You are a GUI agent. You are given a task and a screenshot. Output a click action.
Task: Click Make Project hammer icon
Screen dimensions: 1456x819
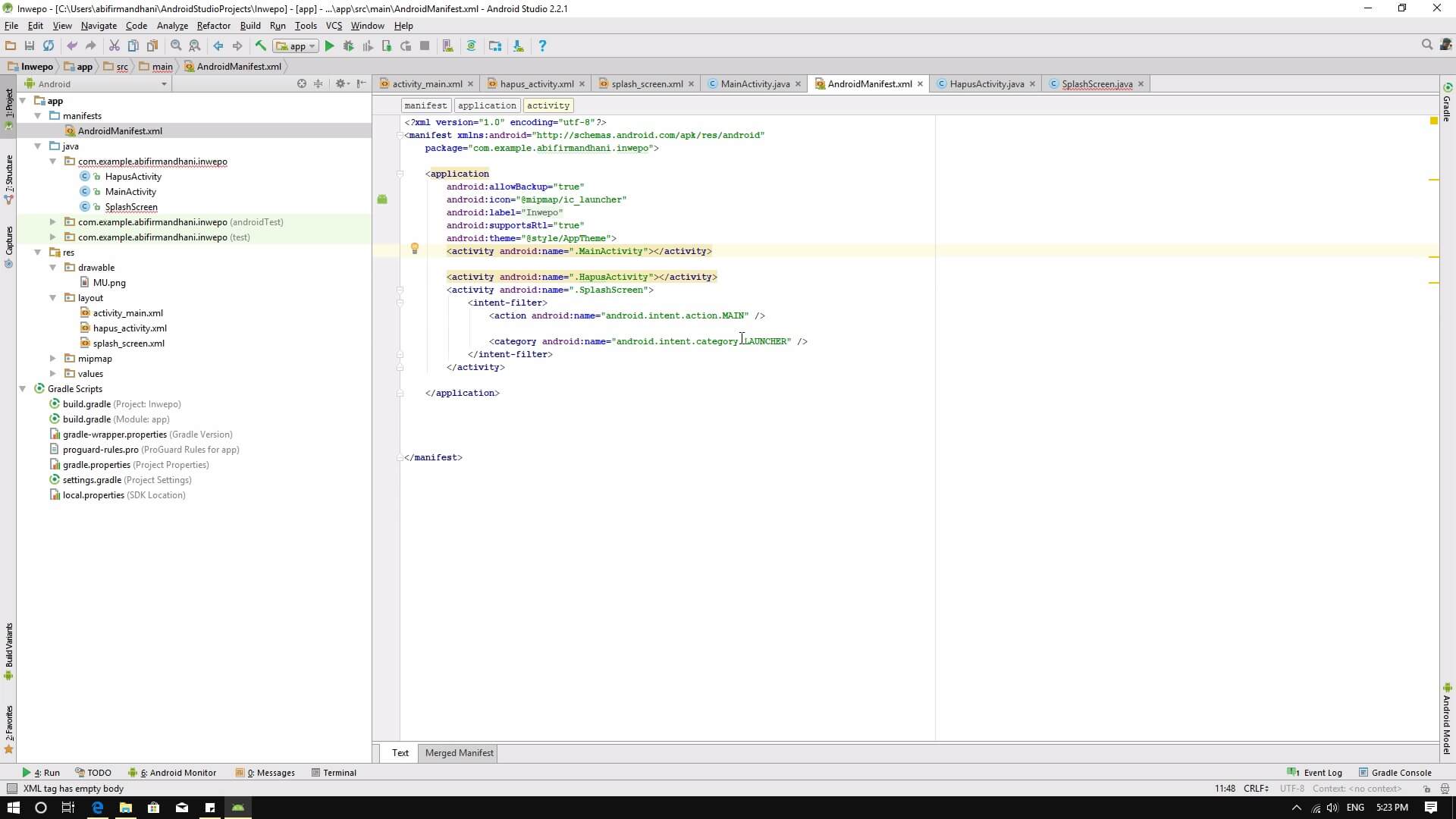(x=260, y=46)
